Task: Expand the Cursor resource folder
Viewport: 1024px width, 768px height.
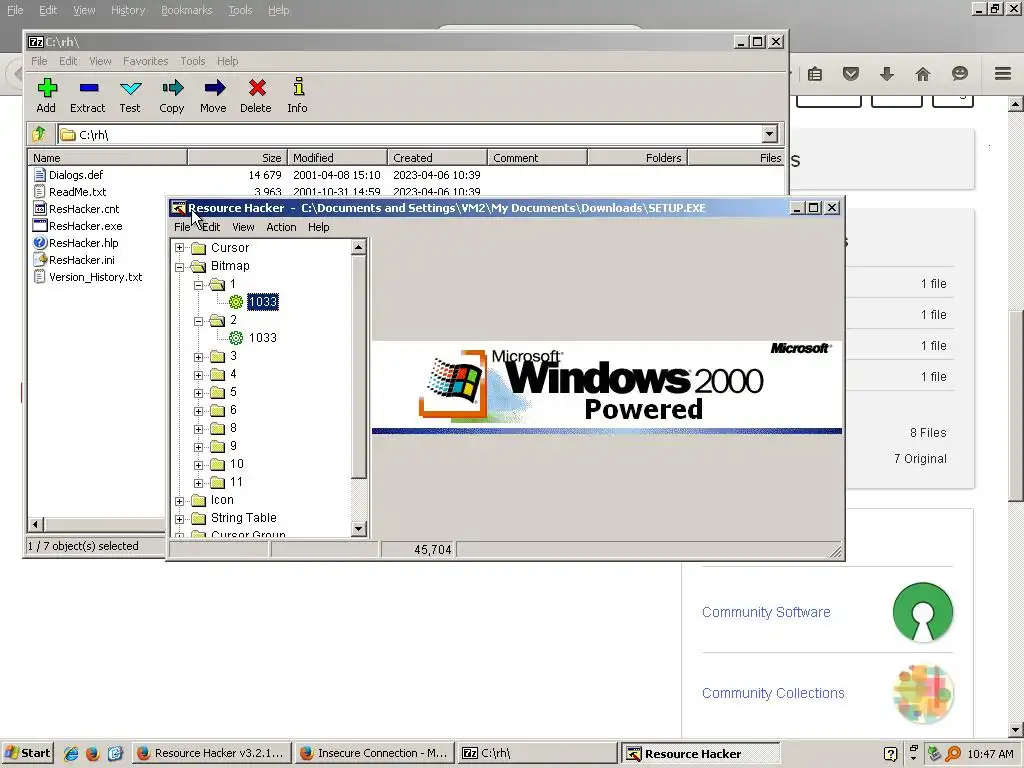Action: [180, 248]
